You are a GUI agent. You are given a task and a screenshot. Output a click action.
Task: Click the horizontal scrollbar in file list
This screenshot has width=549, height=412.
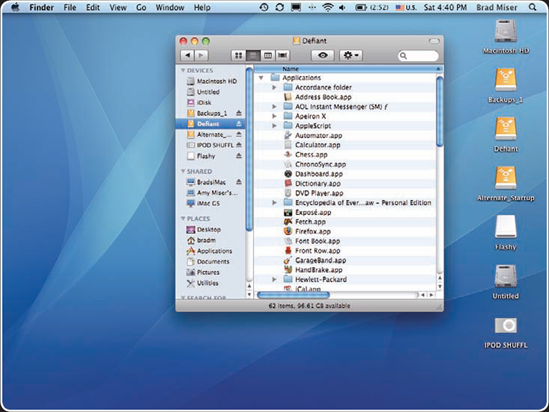click(293, 295)
